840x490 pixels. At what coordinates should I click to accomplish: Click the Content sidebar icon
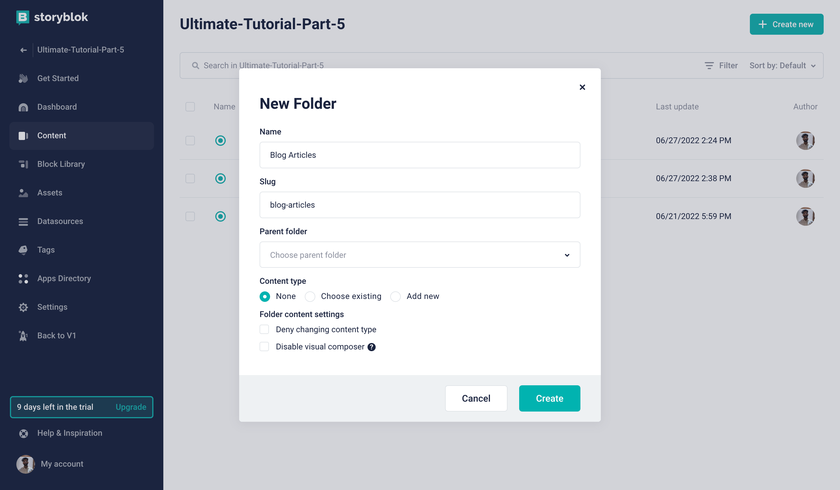click(x=23, y=135)
